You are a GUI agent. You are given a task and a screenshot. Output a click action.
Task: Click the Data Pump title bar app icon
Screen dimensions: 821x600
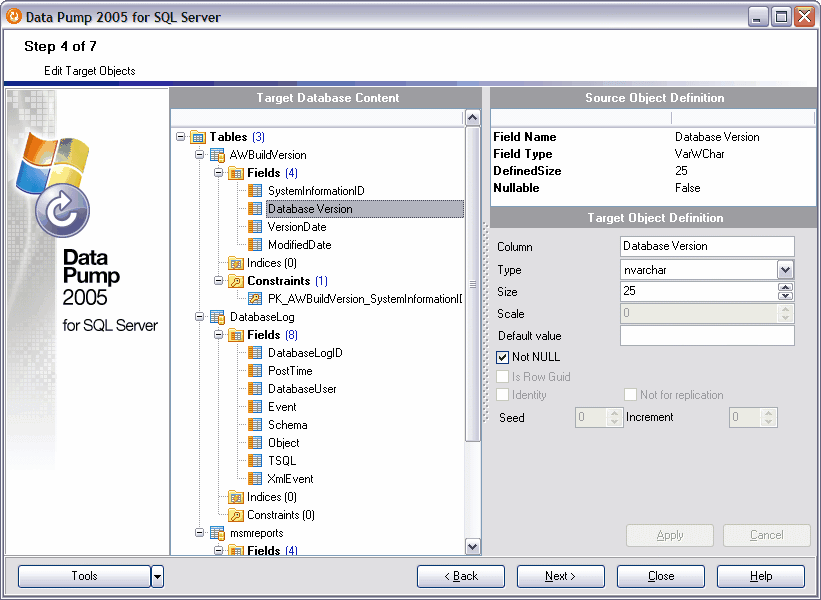point(14,16)
